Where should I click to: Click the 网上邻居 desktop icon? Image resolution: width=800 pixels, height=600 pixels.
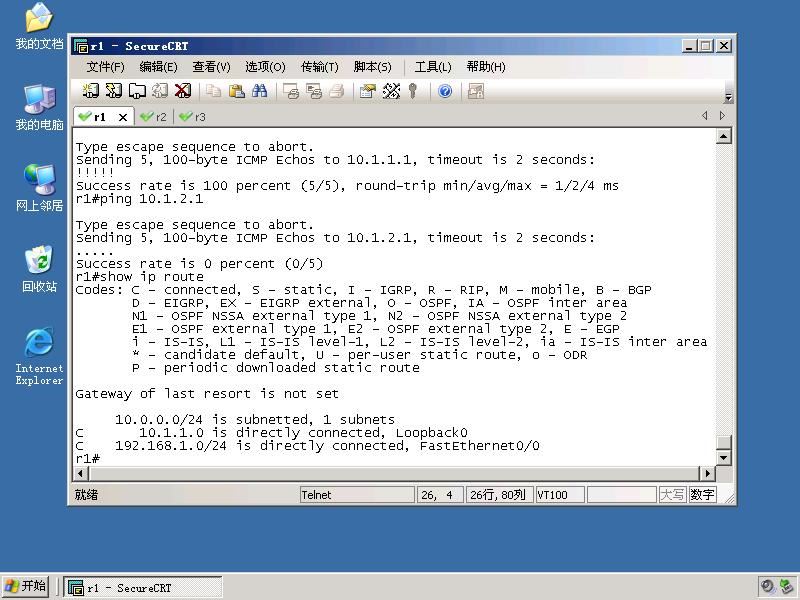click(39, 188)
